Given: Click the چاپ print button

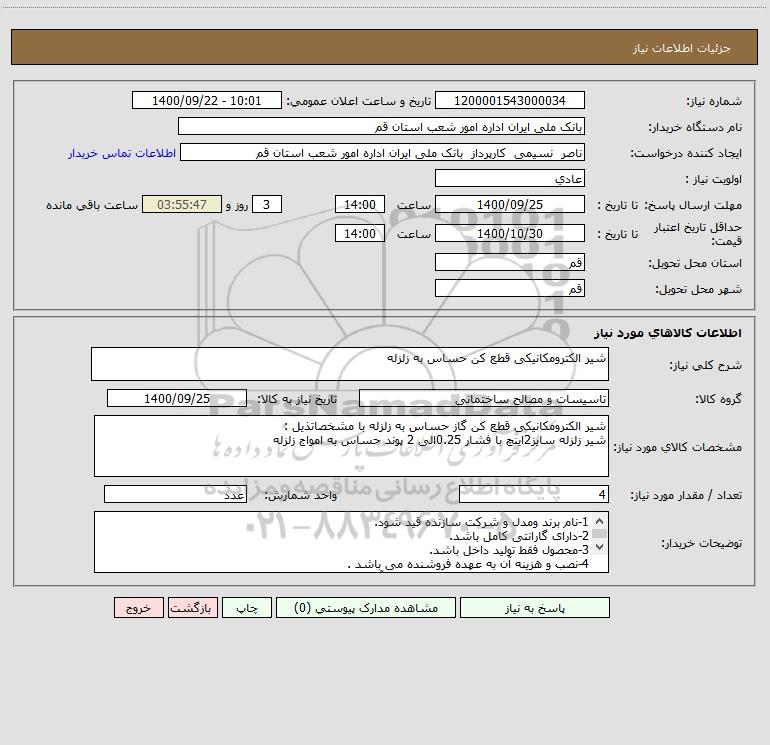Looking at the screenshot, I should coord(247,607).
